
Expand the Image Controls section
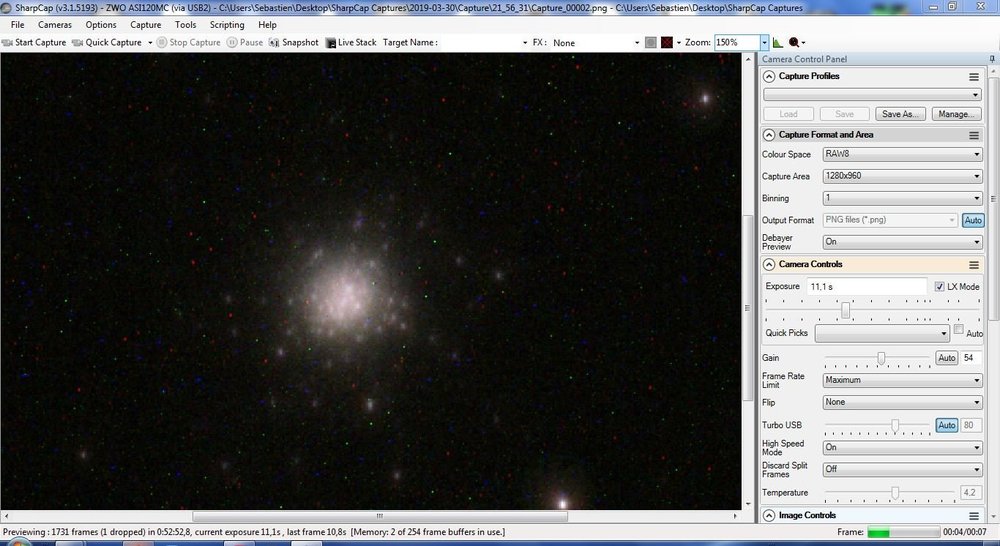(x=769, y=515)
